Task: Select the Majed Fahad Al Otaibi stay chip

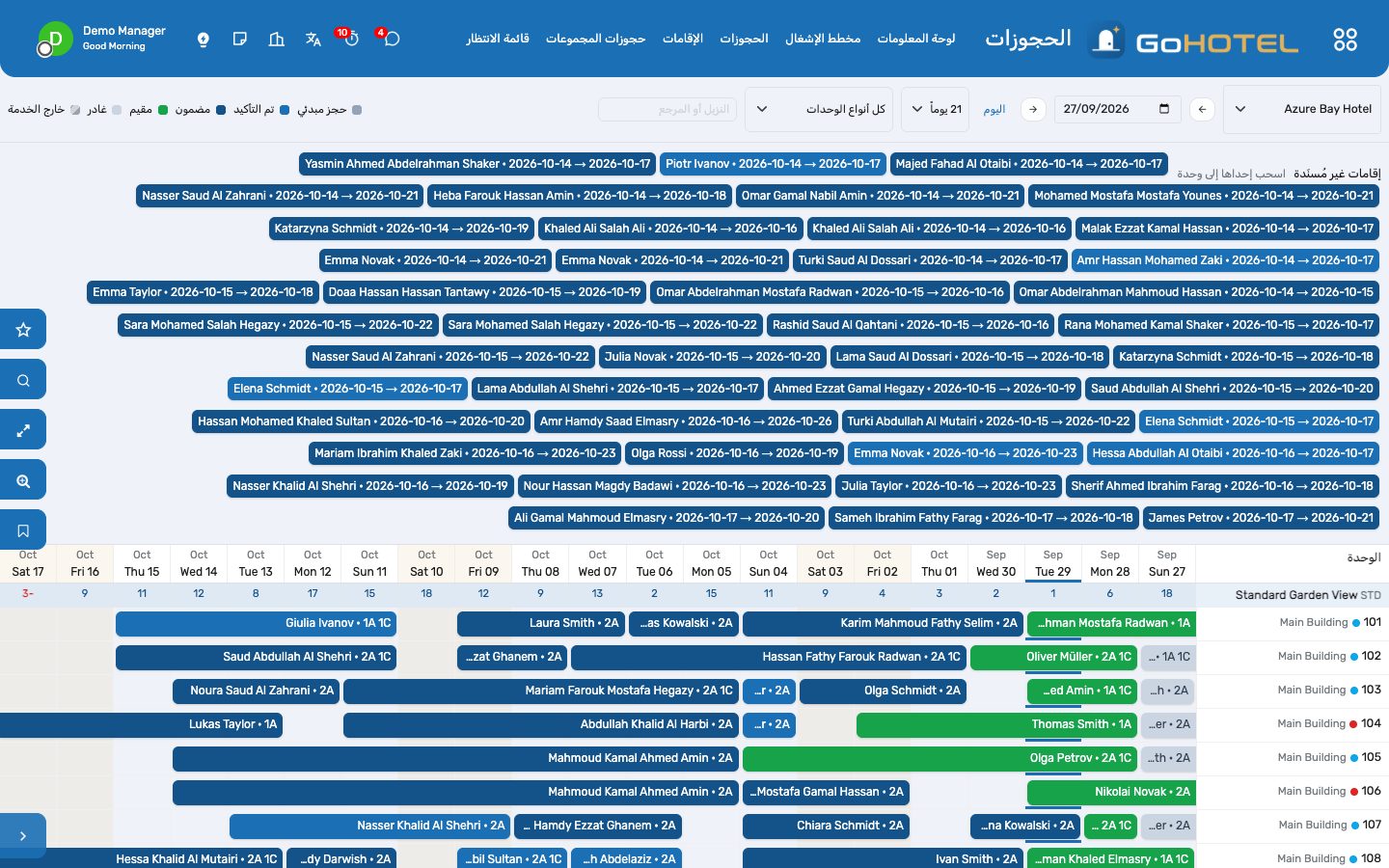Action: [x=1029, y=164]
